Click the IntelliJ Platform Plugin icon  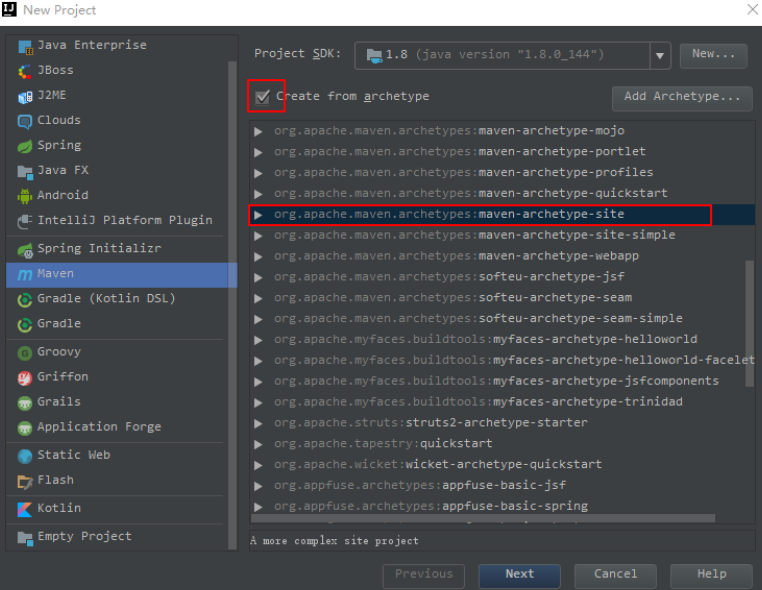(25, 221)
